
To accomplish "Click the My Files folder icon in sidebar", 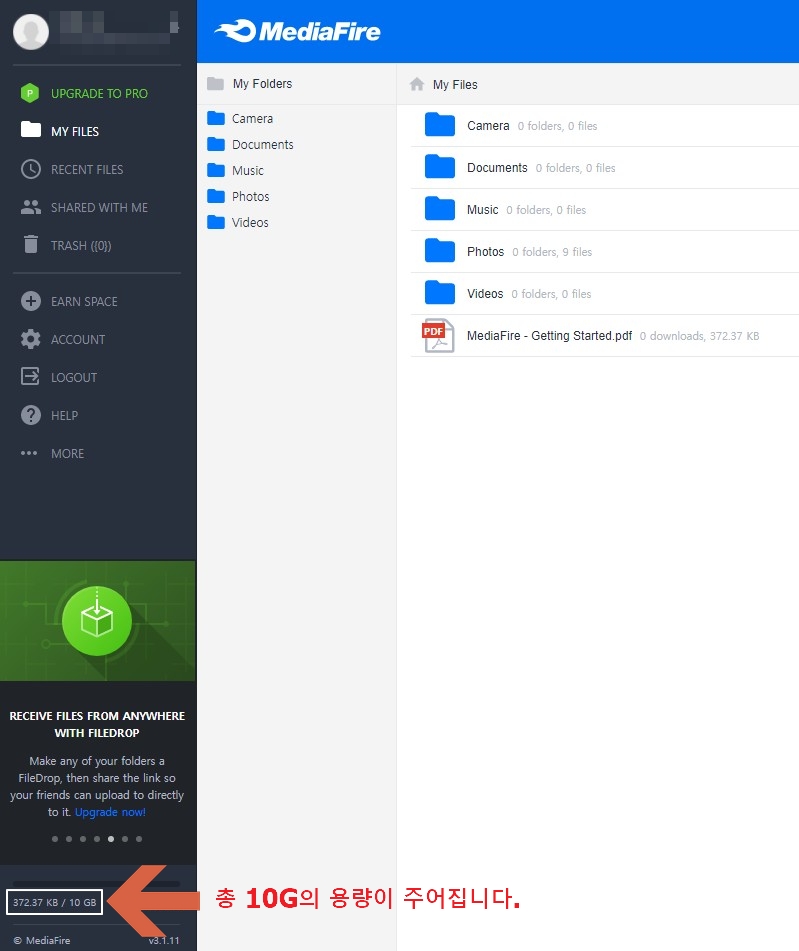I will coord(31,130).
